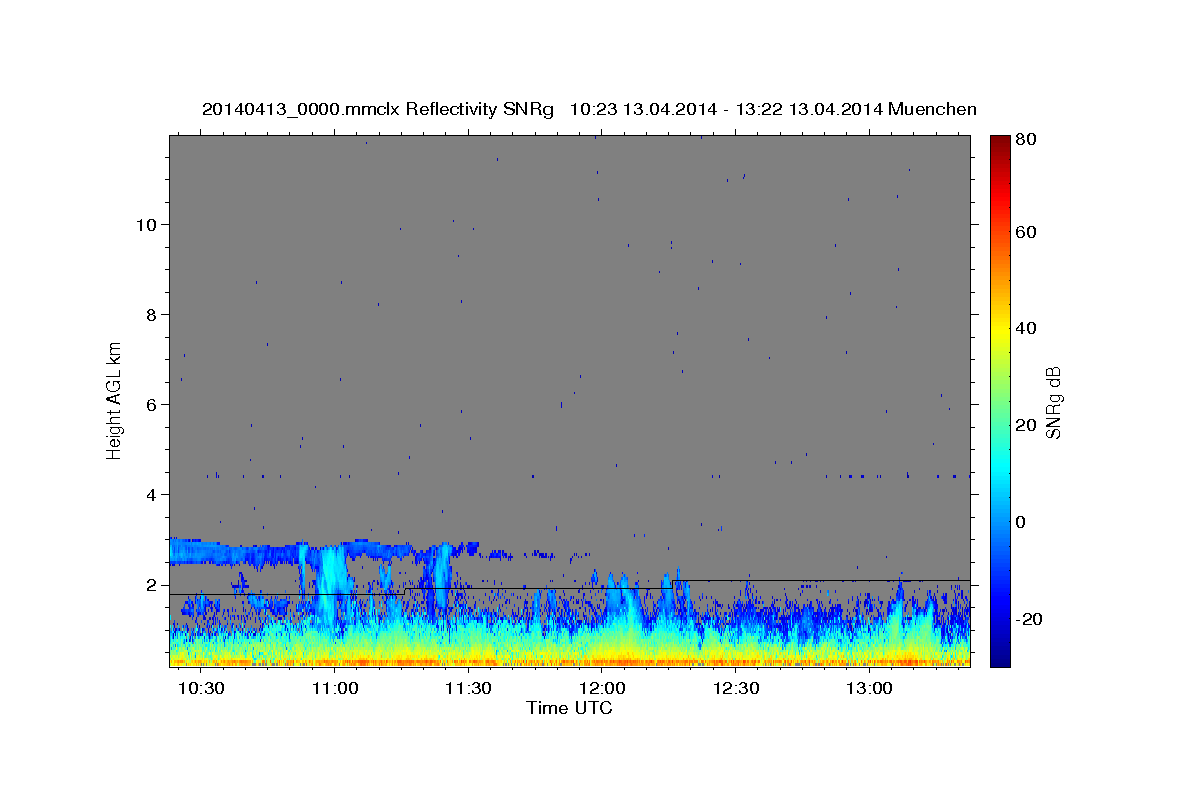
Task: Click the 11:30 time tick label
Action: tap(469, 689)
